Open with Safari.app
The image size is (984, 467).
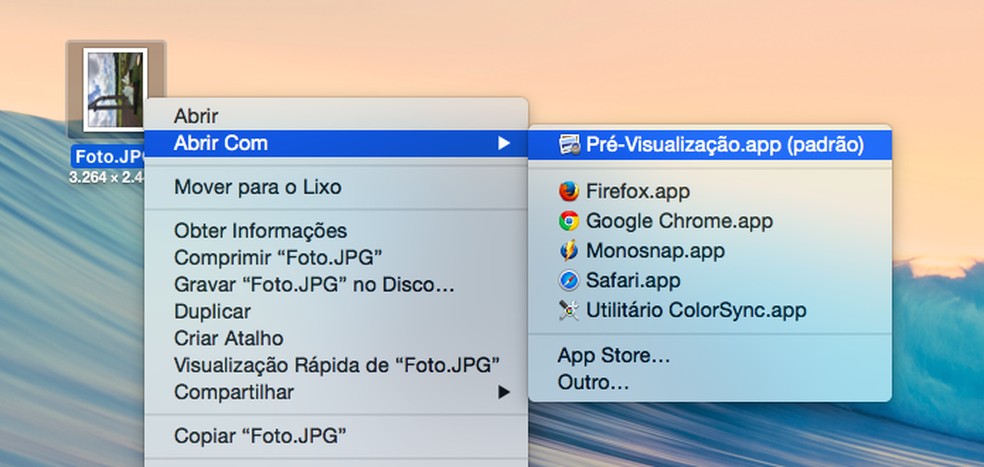(710, 280)
